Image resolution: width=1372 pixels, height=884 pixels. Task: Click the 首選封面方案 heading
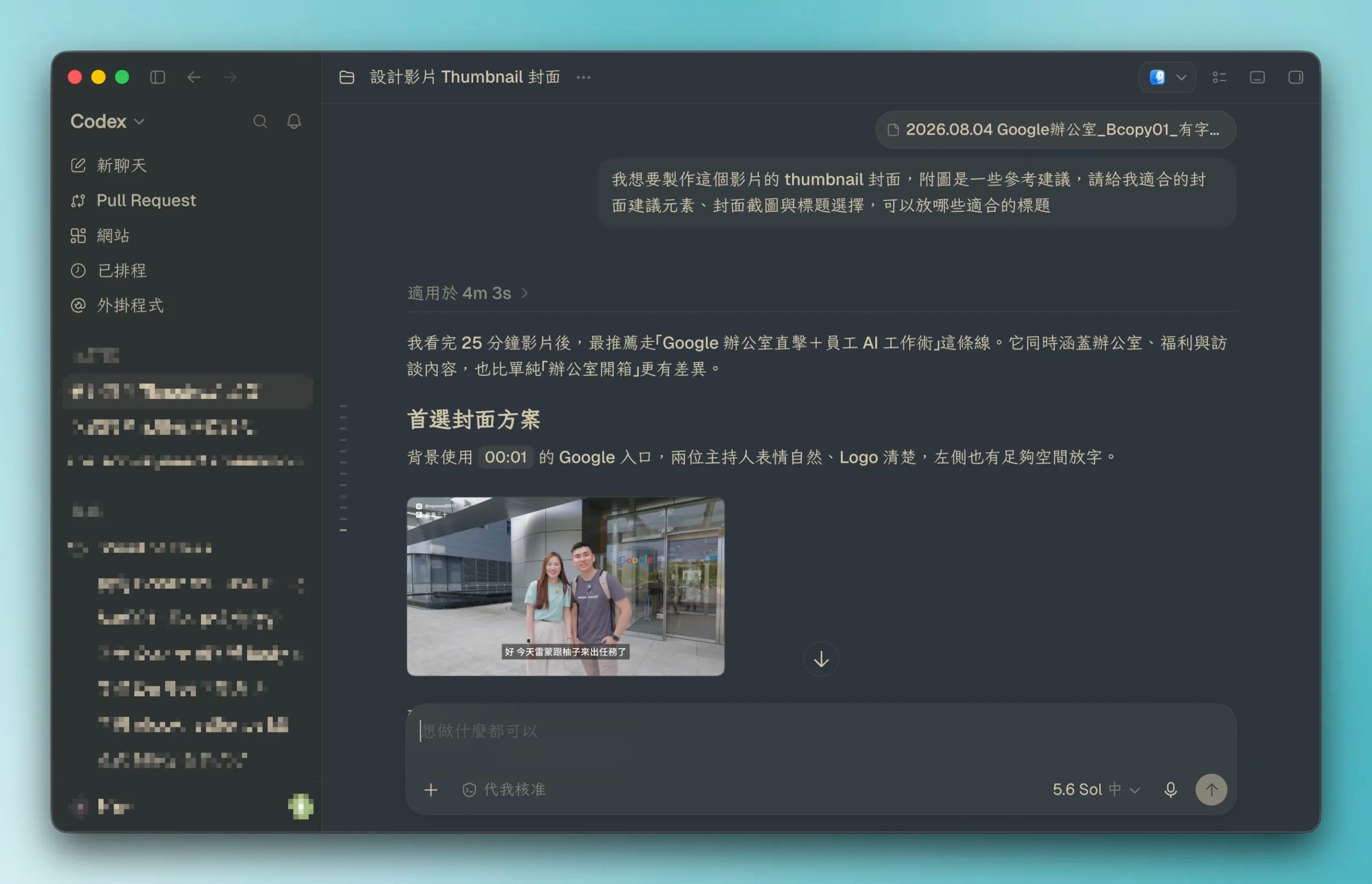473,419
